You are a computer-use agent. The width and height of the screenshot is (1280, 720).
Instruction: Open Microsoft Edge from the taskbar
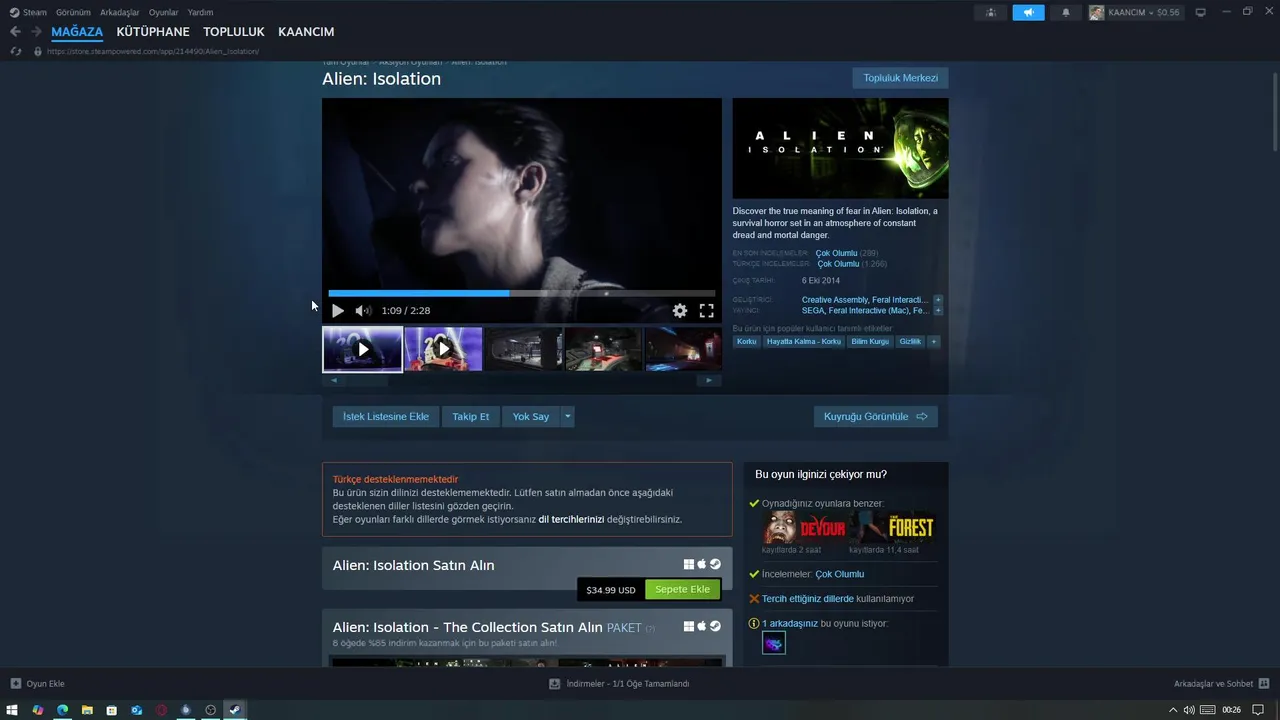coord(62,710)
